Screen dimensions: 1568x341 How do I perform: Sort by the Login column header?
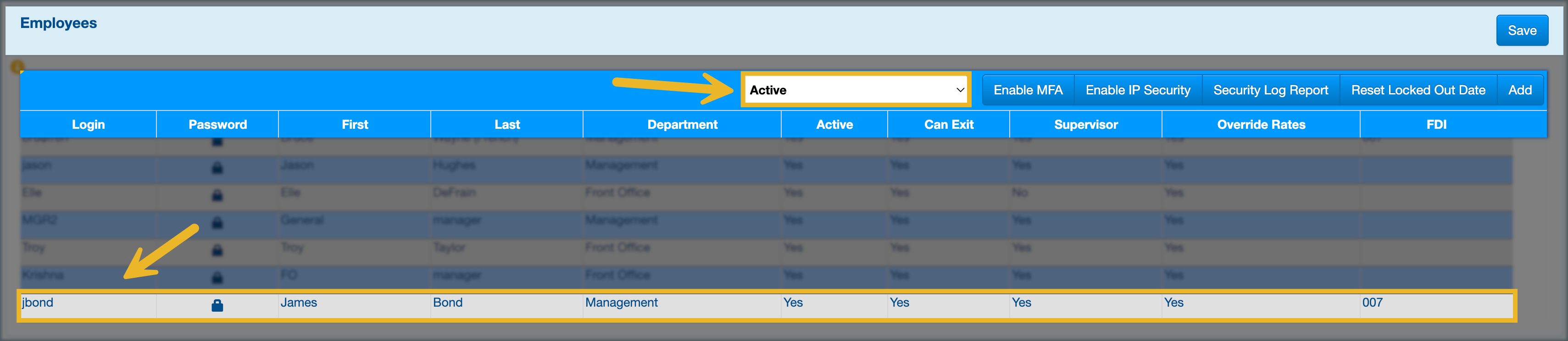click(x=88, y=125)
